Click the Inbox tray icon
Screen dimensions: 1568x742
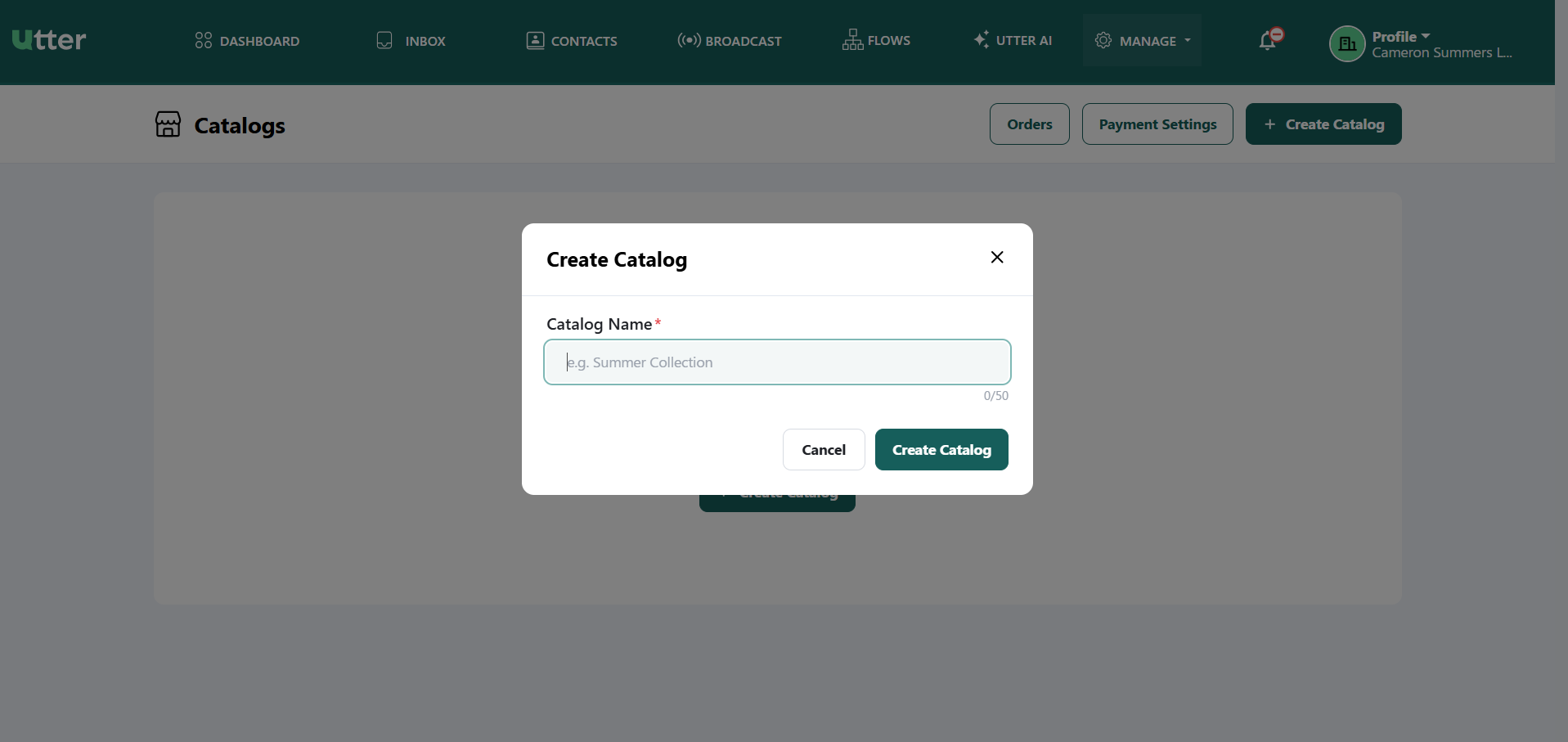(x=384, y=40)
